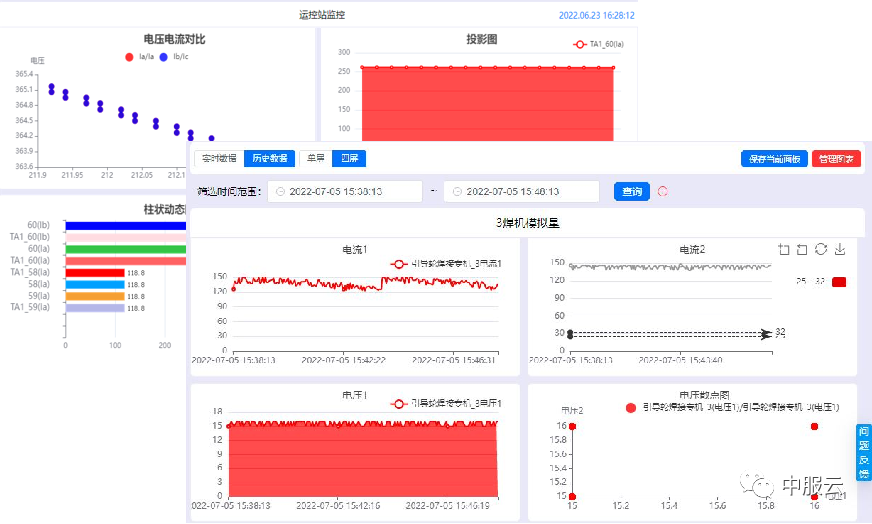Click the pink TA1_60(Ib) bar

tap(126, 238)
